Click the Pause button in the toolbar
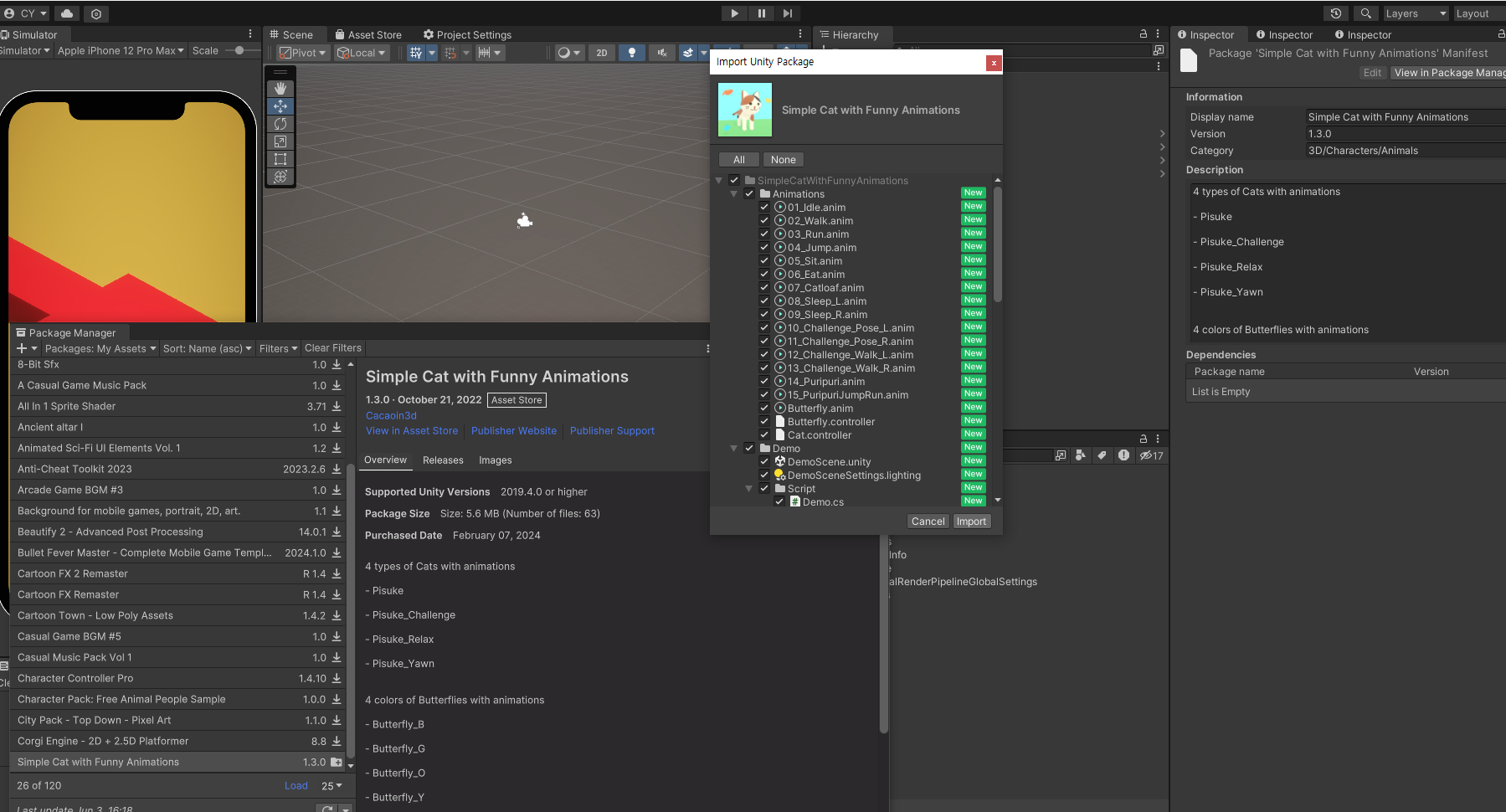Image resolution: width=1506 pixels, height=812 pixels. pos(761,13)
